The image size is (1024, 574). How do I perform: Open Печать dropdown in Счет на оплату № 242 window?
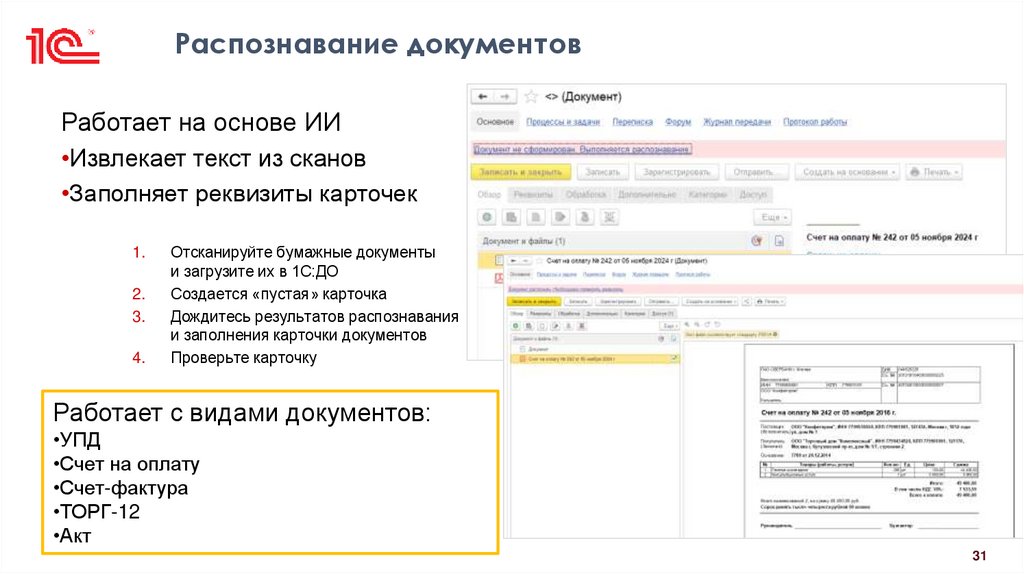[771, 301]
